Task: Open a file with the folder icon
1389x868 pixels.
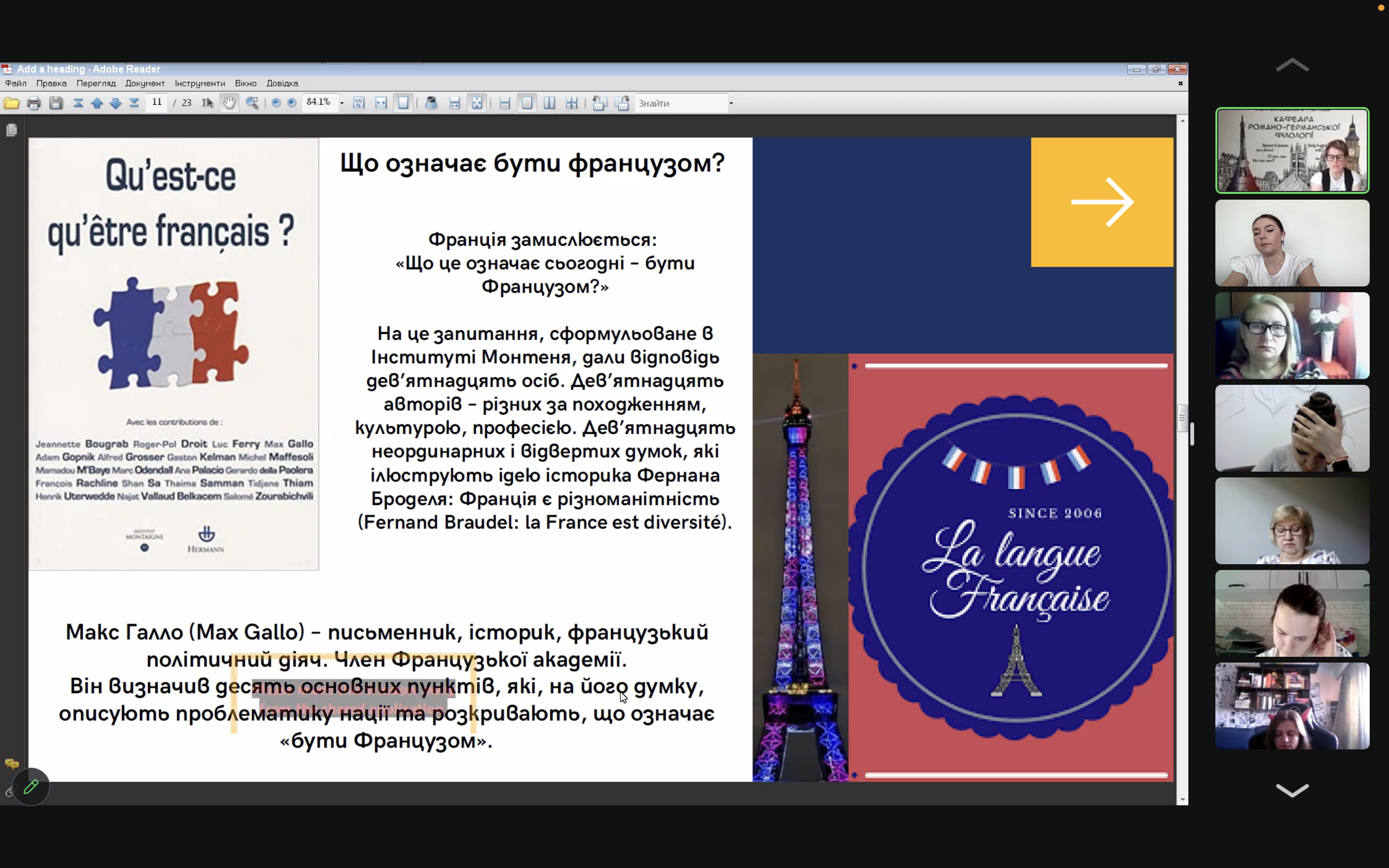Action: [11, 103]
